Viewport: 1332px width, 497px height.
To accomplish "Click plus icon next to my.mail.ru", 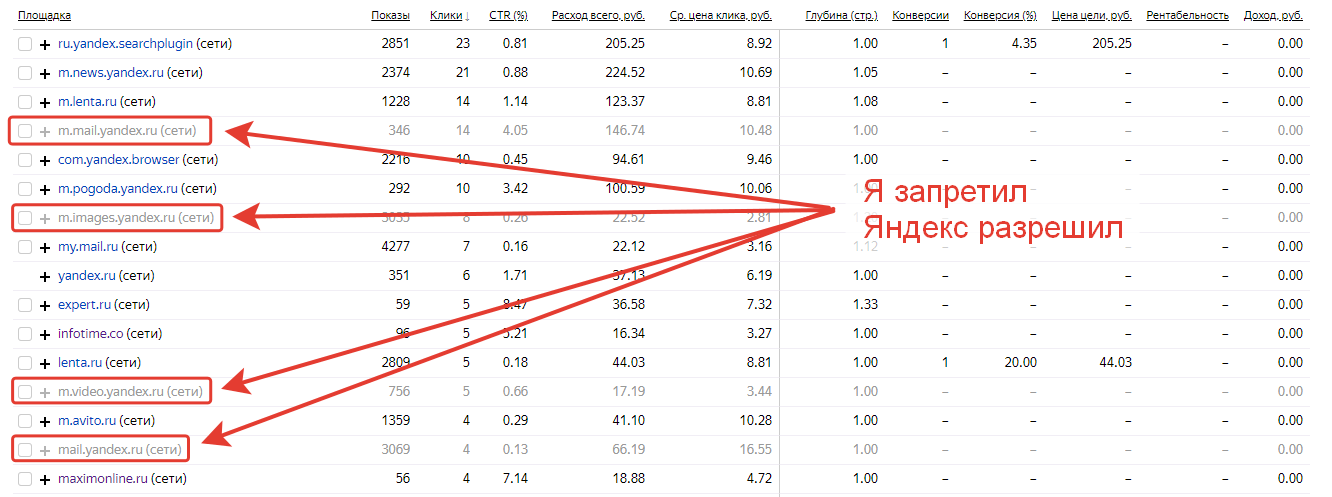I will click(x=45, y=247).
